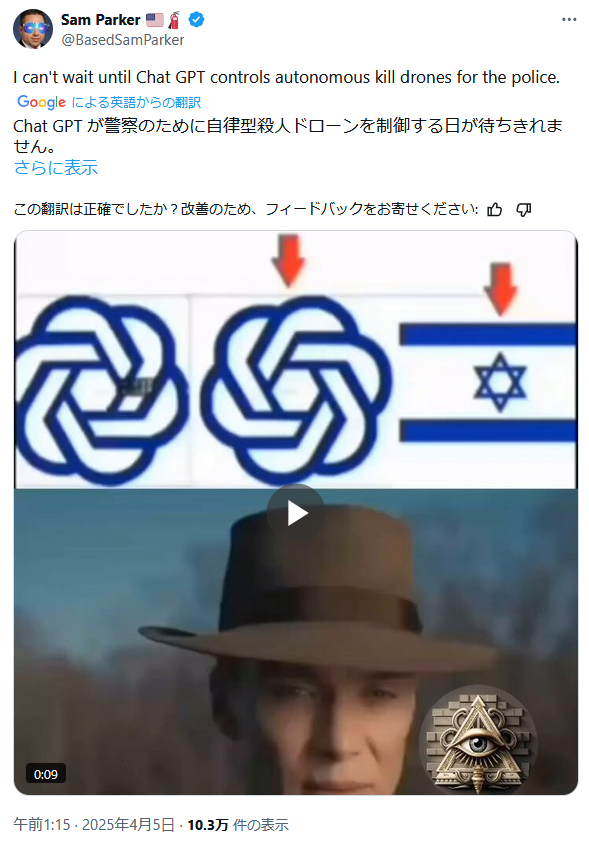Click the translated Japanese tweet text
Viewport: 589px width, 842px height.
click(x=288, y=135)
